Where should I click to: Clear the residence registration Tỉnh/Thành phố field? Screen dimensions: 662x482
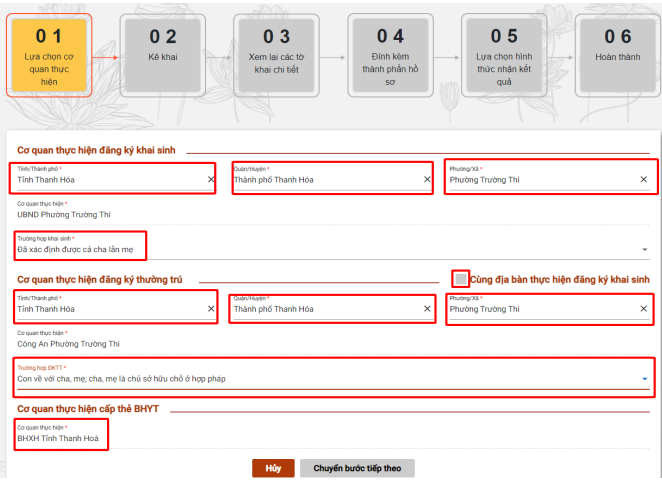[210, 309]
